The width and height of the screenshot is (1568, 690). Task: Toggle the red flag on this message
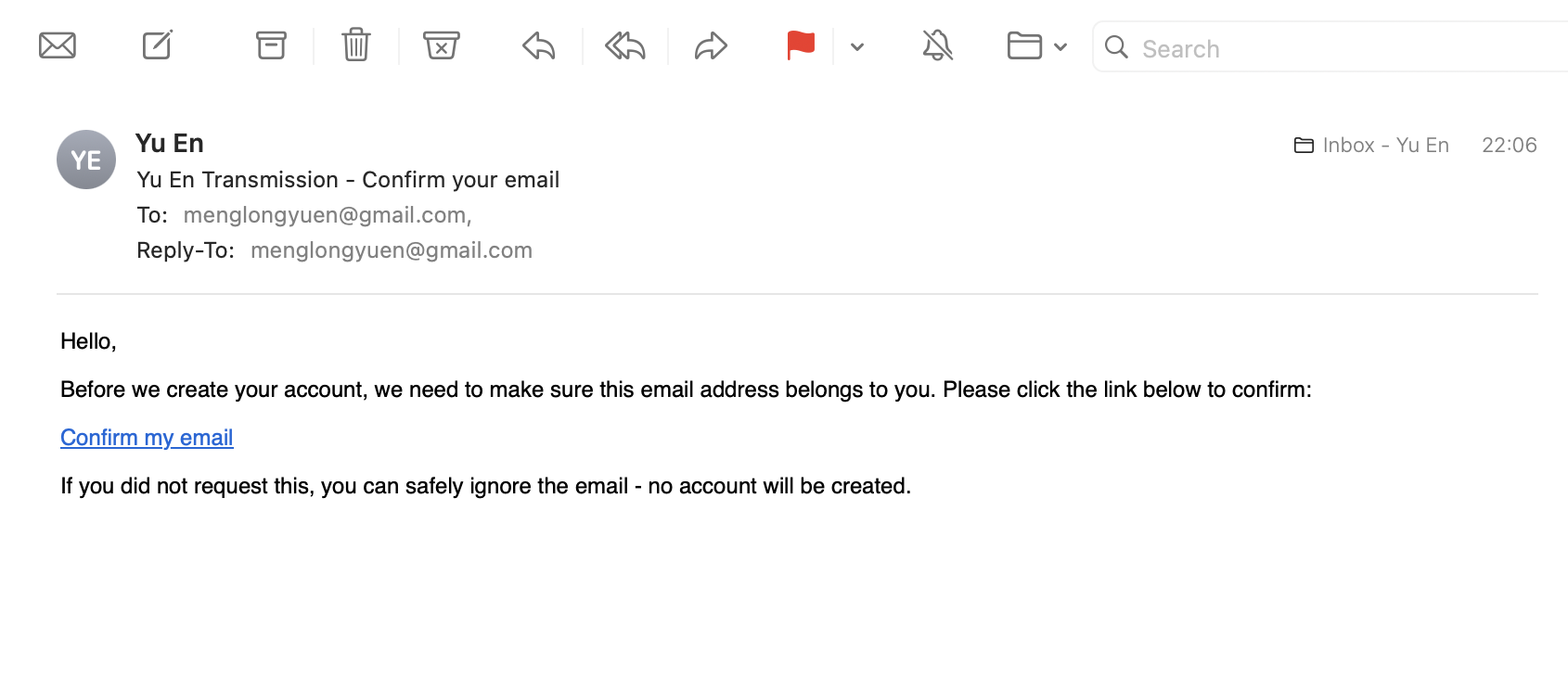point(801,45)
